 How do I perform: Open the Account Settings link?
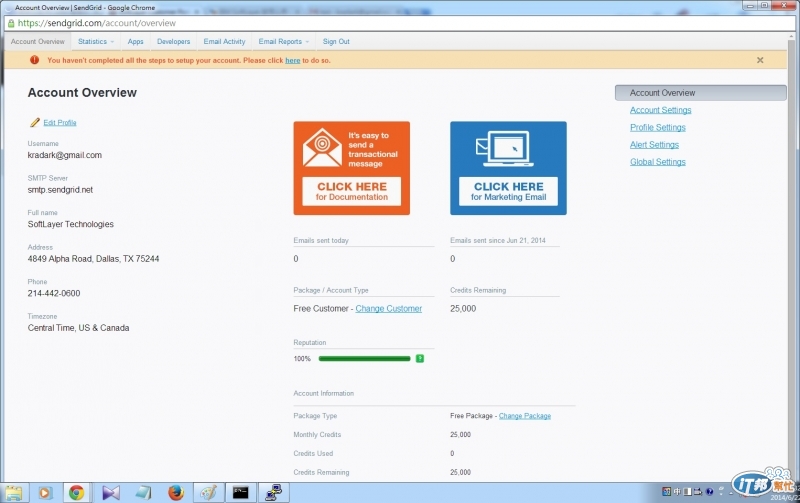click(x=661, y=110)
